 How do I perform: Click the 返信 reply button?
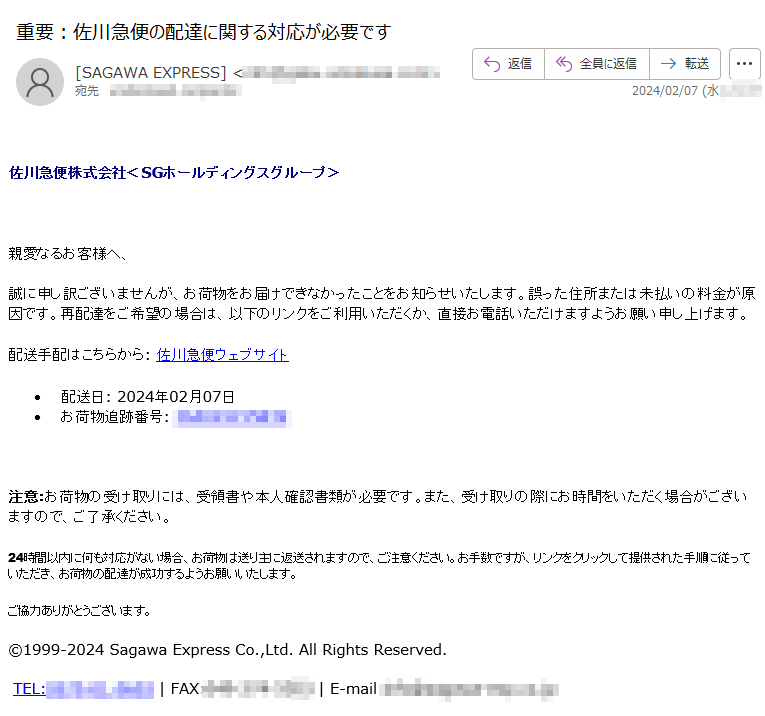(508, 64)
